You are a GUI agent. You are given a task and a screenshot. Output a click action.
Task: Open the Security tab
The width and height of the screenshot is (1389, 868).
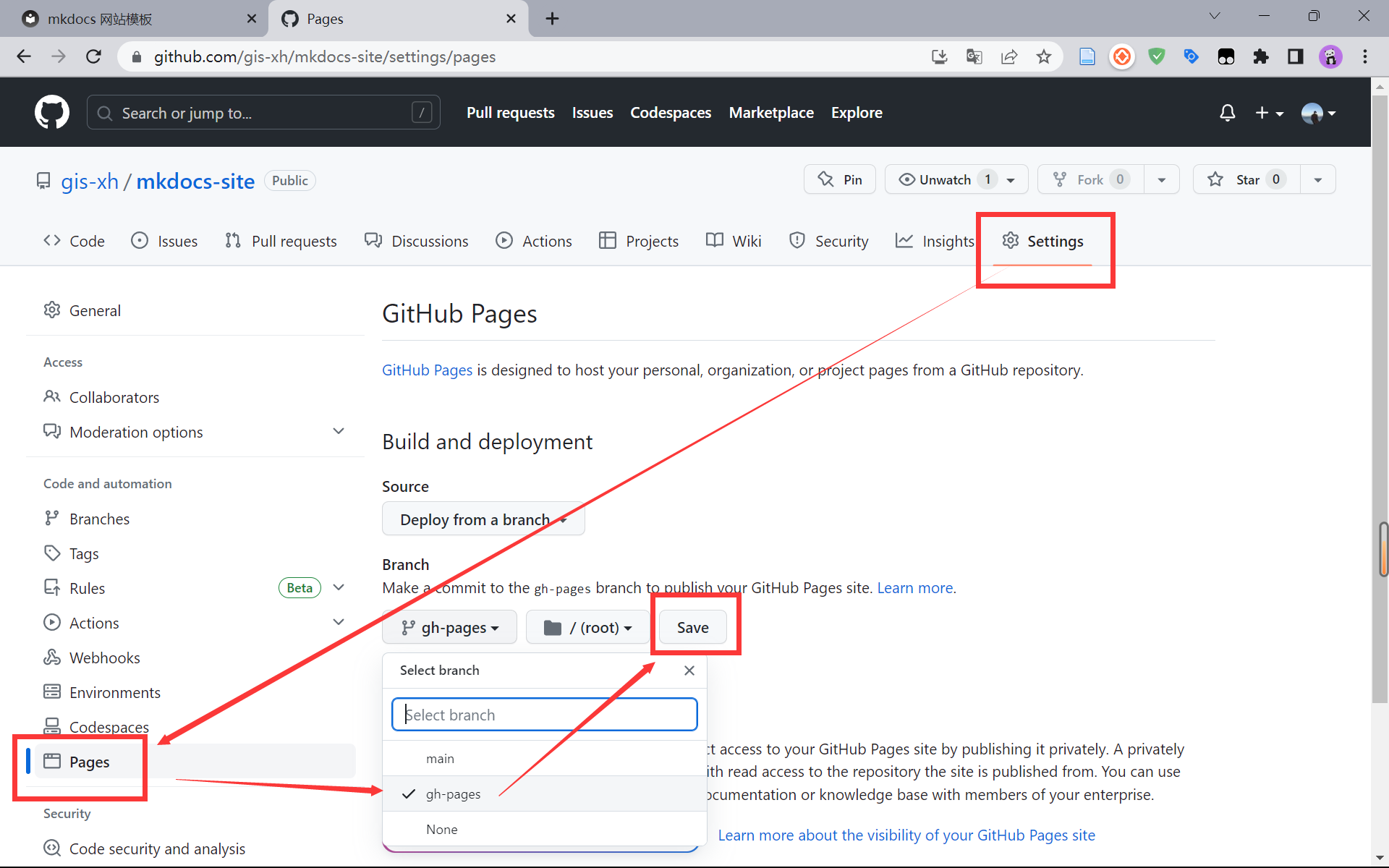pos(829,241)
